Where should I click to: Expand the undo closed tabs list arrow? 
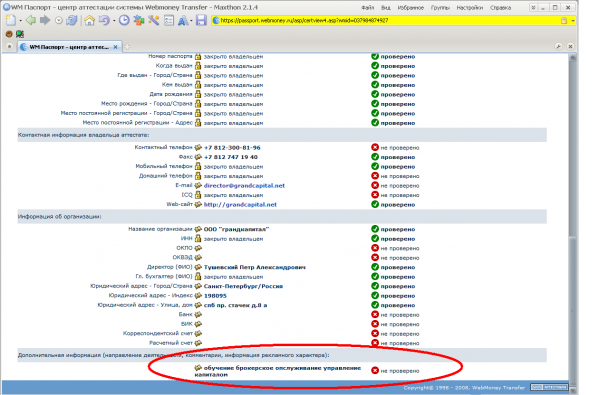[114, 21]
